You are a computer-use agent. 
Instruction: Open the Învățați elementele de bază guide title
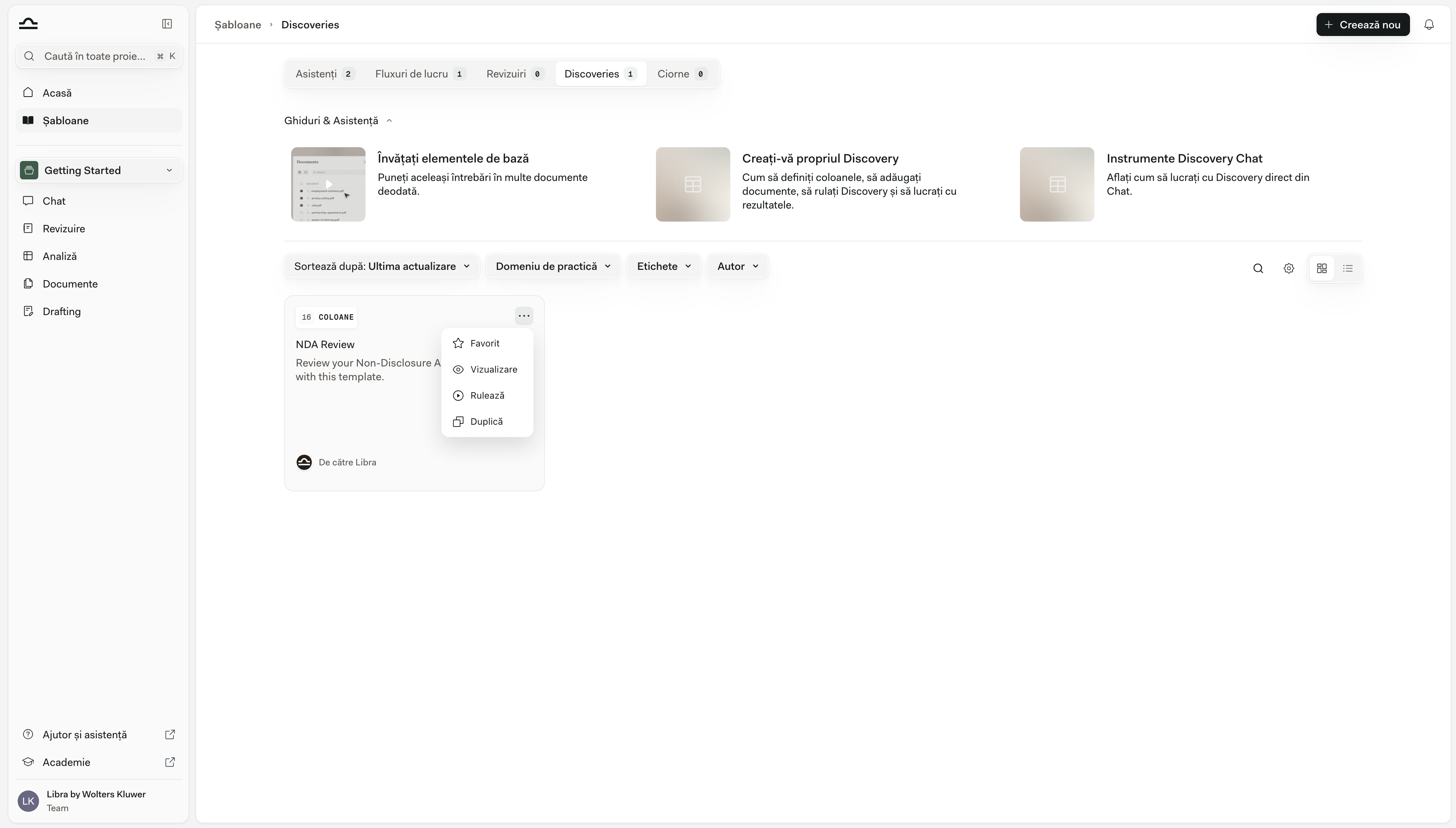pyautogui.click(x=453, y=158)
